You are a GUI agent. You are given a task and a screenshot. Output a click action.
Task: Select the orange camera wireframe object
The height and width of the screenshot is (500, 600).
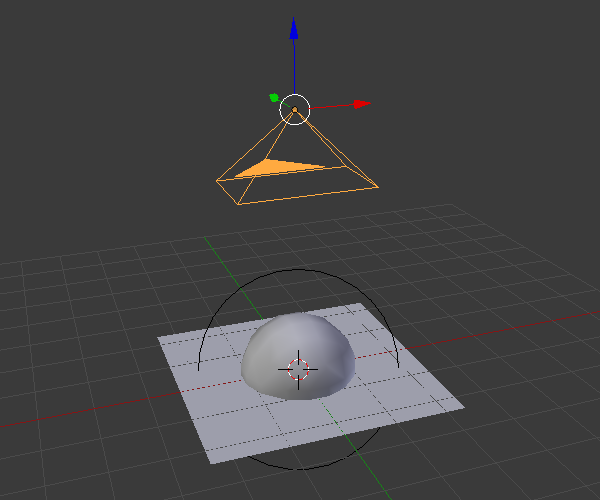(x=297, y=156)
